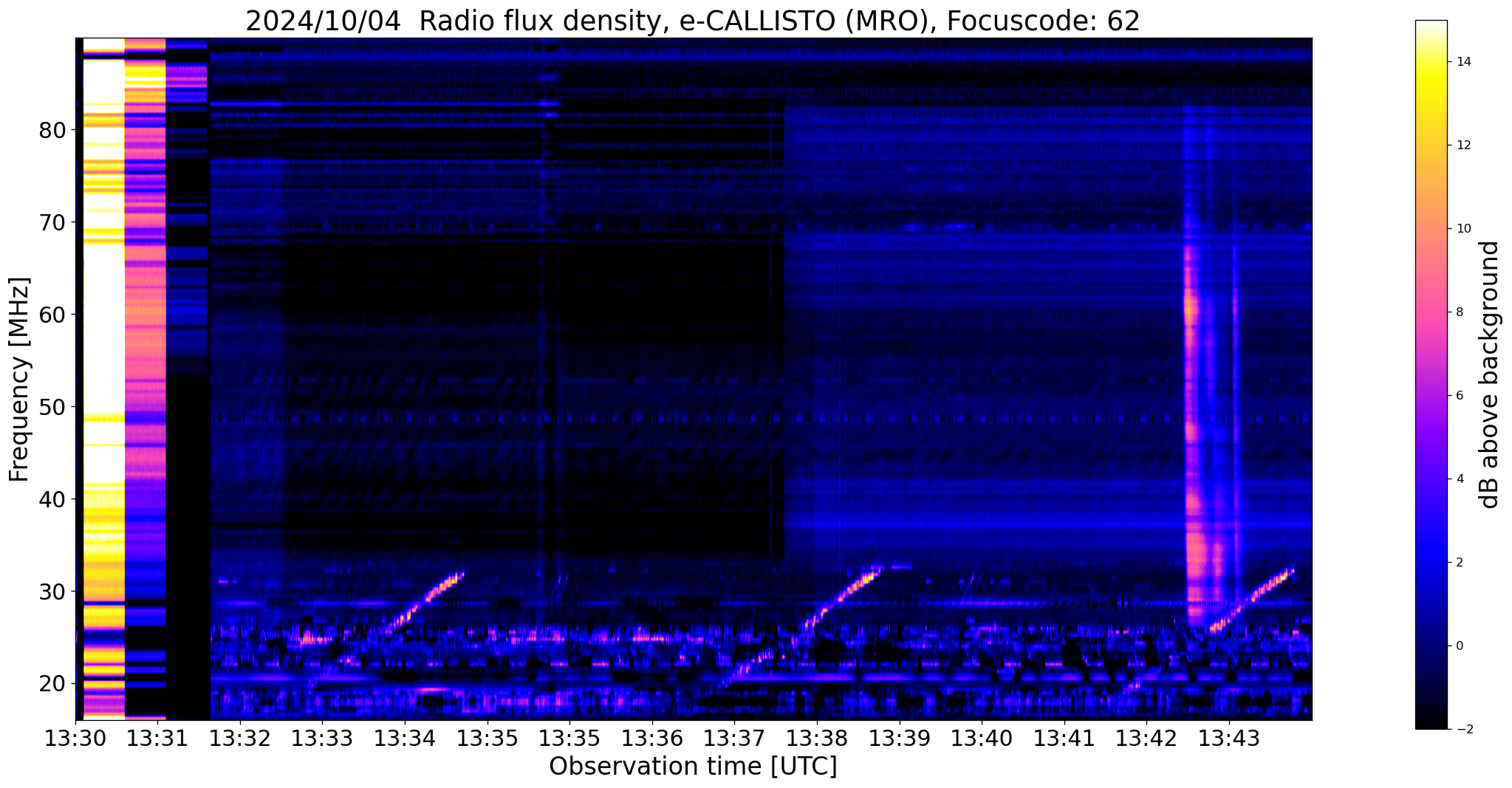Click time axis tick label 13:42
The height and width of the screenshot is (788, 1512).
[x=1146, y=738]
